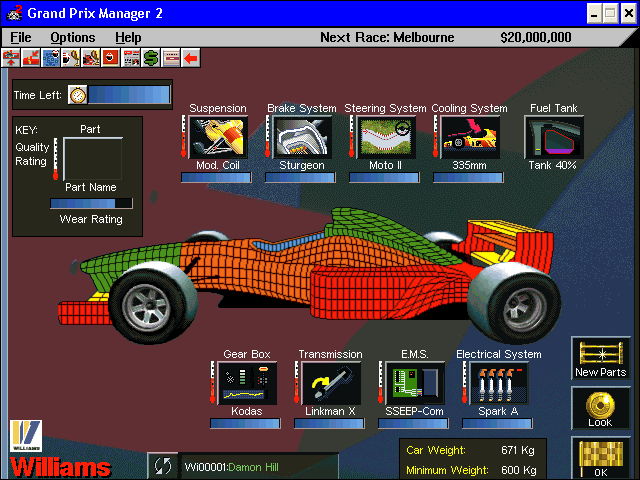Open the Help menu

pos(128,37)
